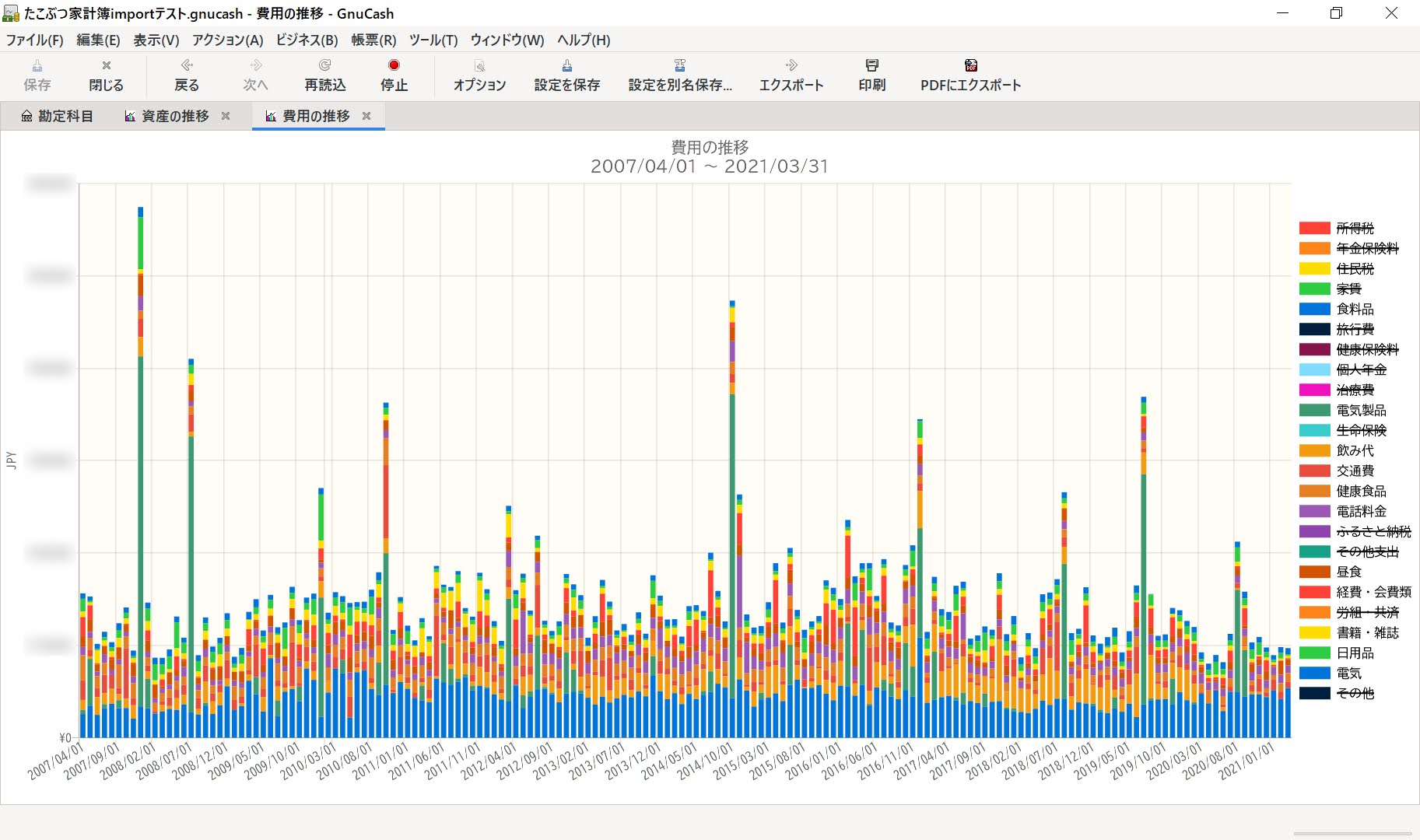
Task: Click the 労組・共済 legend label
Action: click(1368, 612)
